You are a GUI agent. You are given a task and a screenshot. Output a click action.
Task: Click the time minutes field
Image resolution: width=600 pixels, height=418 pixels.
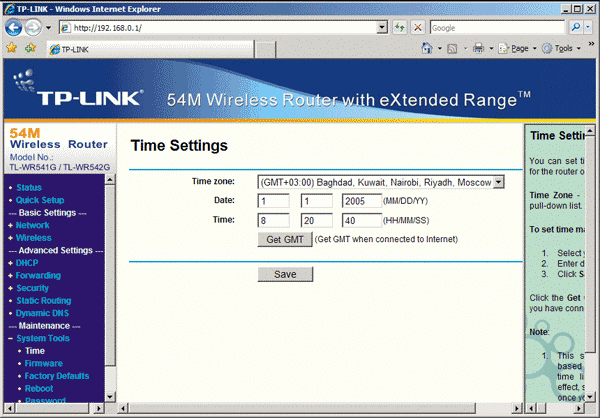pyautogui.click(x=316, y=220)
